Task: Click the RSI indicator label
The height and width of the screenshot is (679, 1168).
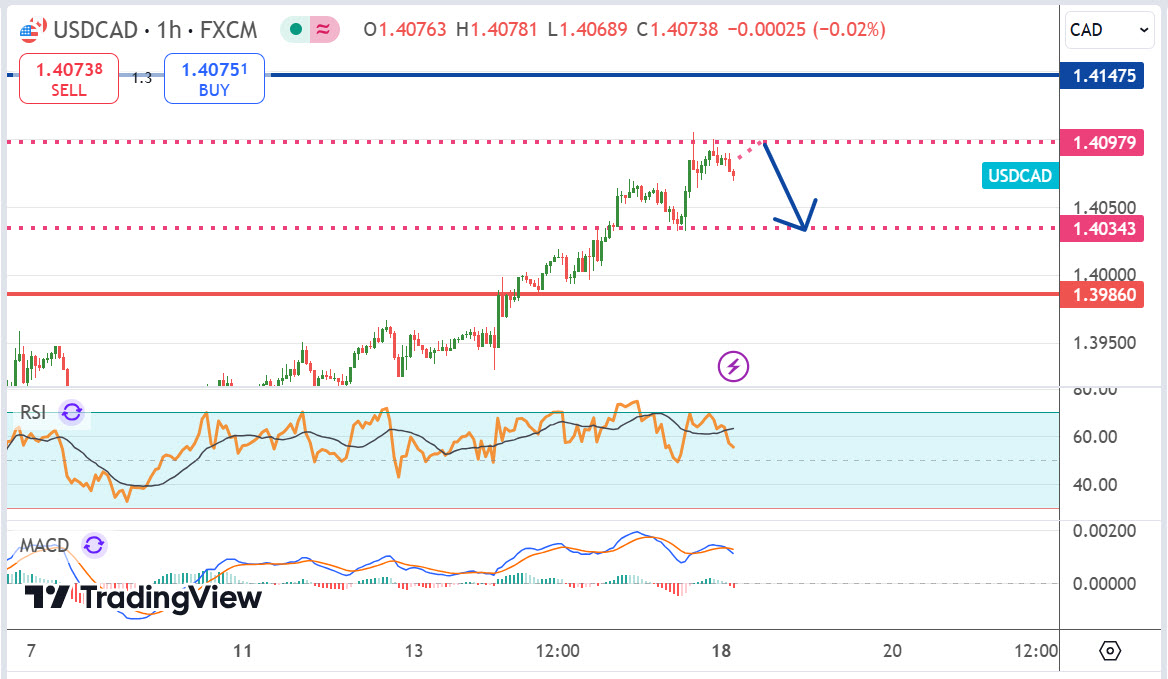Action: coord(34,413)
